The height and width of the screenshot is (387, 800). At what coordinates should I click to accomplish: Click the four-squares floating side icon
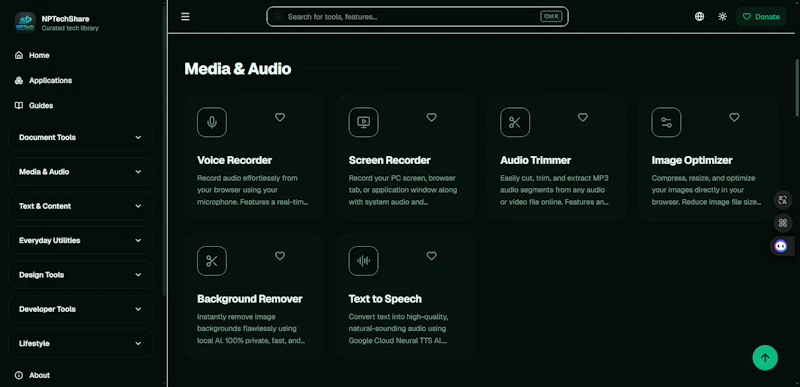point(783,223)
